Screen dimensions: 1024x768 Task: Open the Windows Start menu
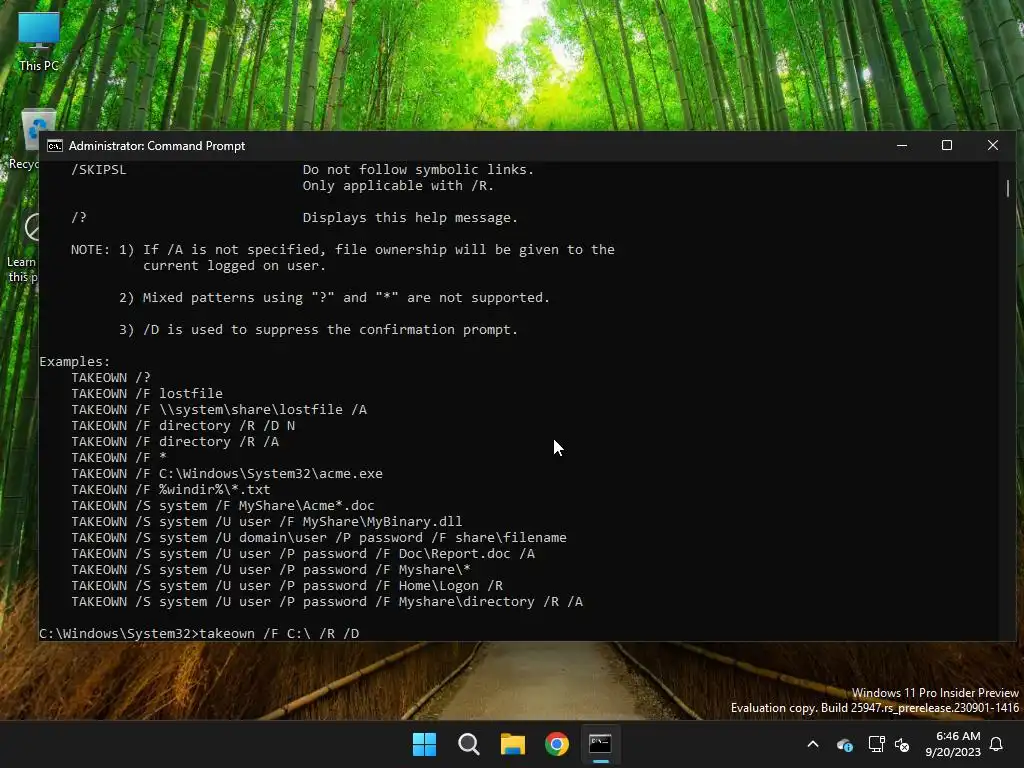tap(424, 744)
